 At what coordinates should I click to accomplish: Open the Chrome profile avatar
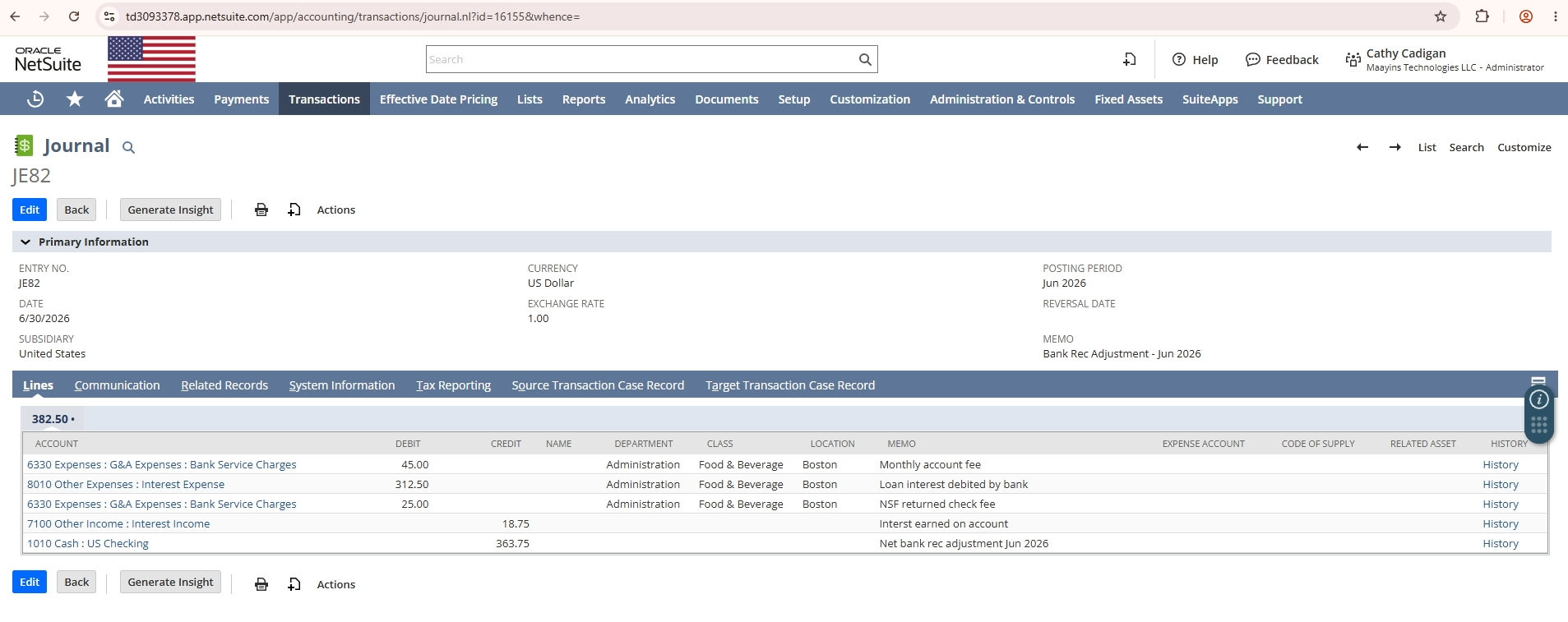(x=1526, y=16)
